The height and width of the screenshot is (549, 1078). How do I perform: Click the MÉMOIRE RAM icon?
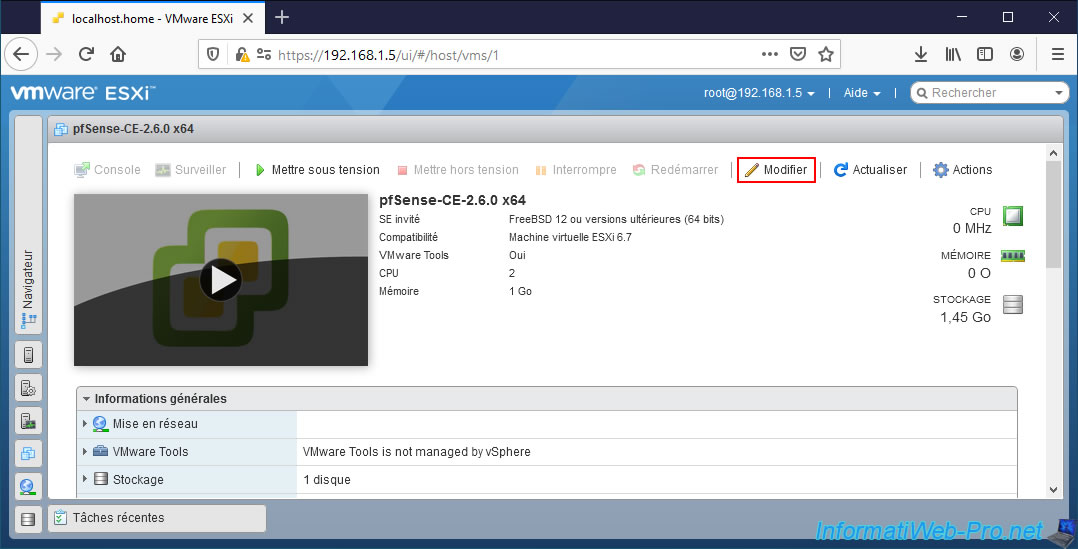coord(1013,256)
